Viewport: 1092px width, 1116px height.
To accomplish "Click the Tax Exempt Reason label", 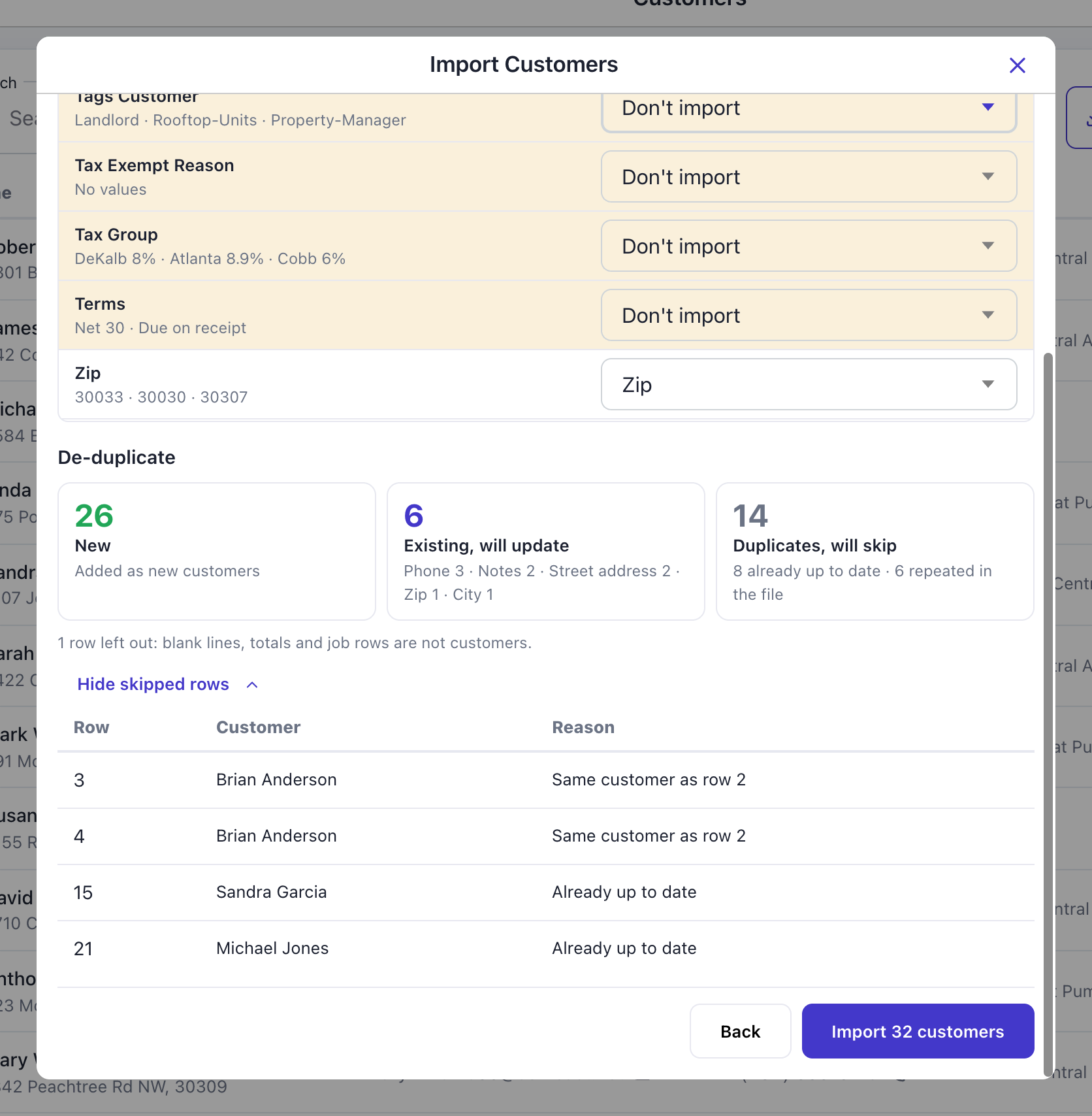I will (154, 165).
